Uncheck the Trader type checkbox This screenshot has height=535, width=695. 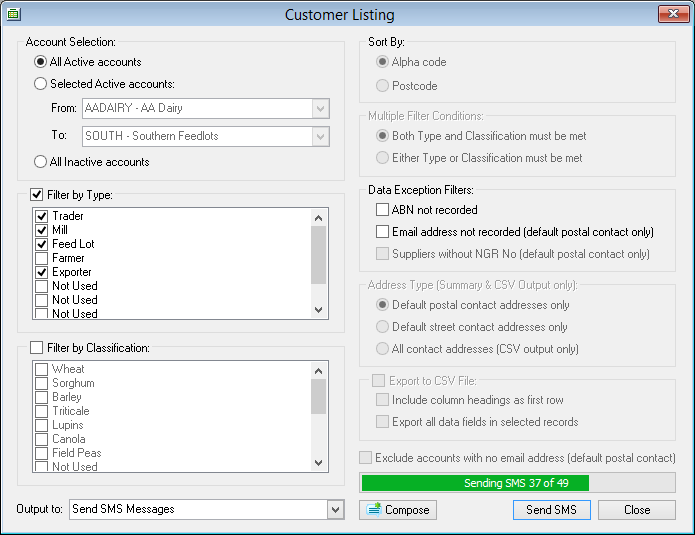tap(41, 216)
